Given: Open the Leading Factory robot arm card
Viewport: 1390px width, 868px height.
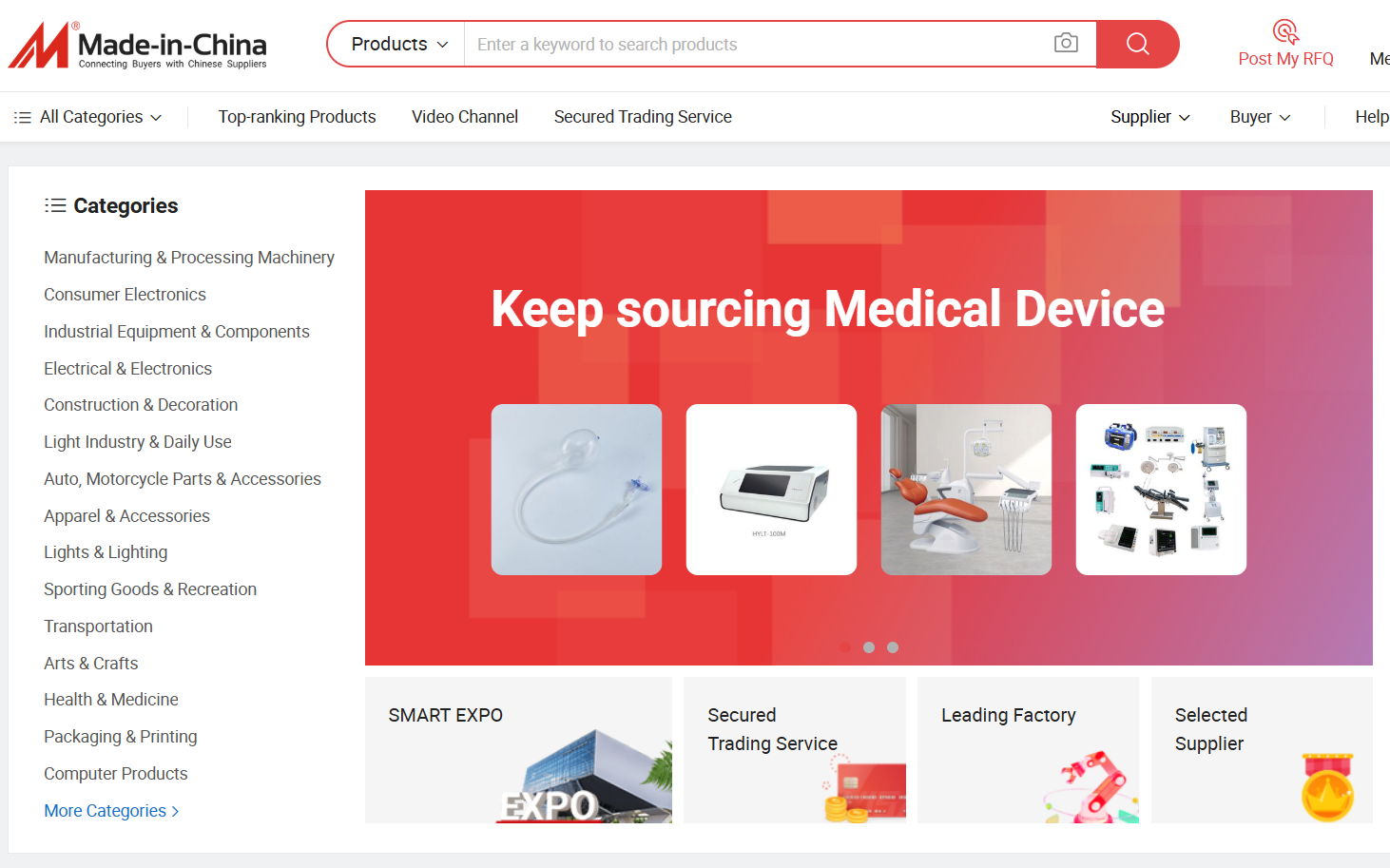Looking at the screenshot, I should click(1028, 750).
